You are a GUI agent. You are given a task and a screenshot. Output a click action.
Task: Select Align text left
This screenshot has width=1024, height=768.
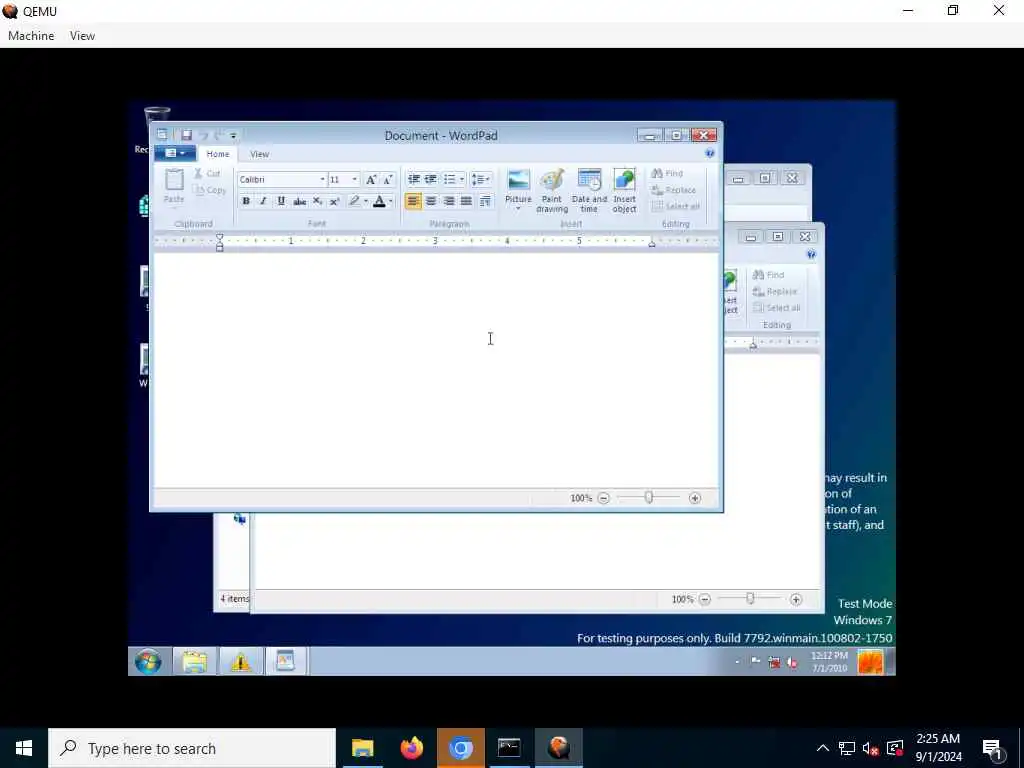[x=413, y=201]
